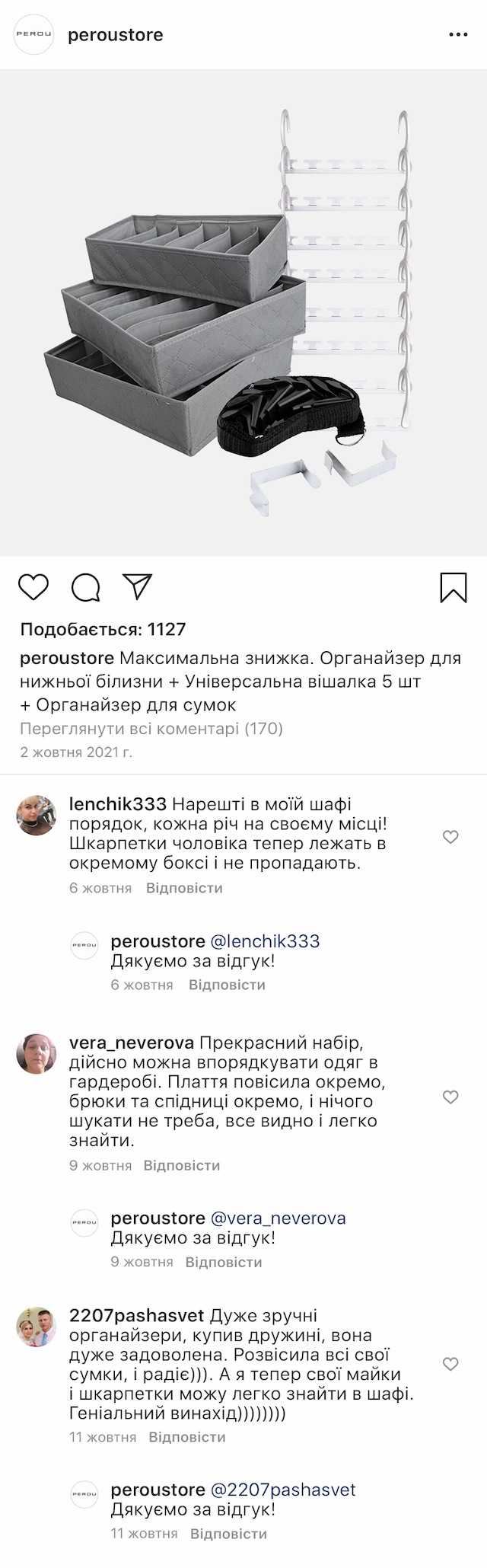Open vera_neverova's profile avatar
Viewport: 487px width, 1568px height.
37,1054
